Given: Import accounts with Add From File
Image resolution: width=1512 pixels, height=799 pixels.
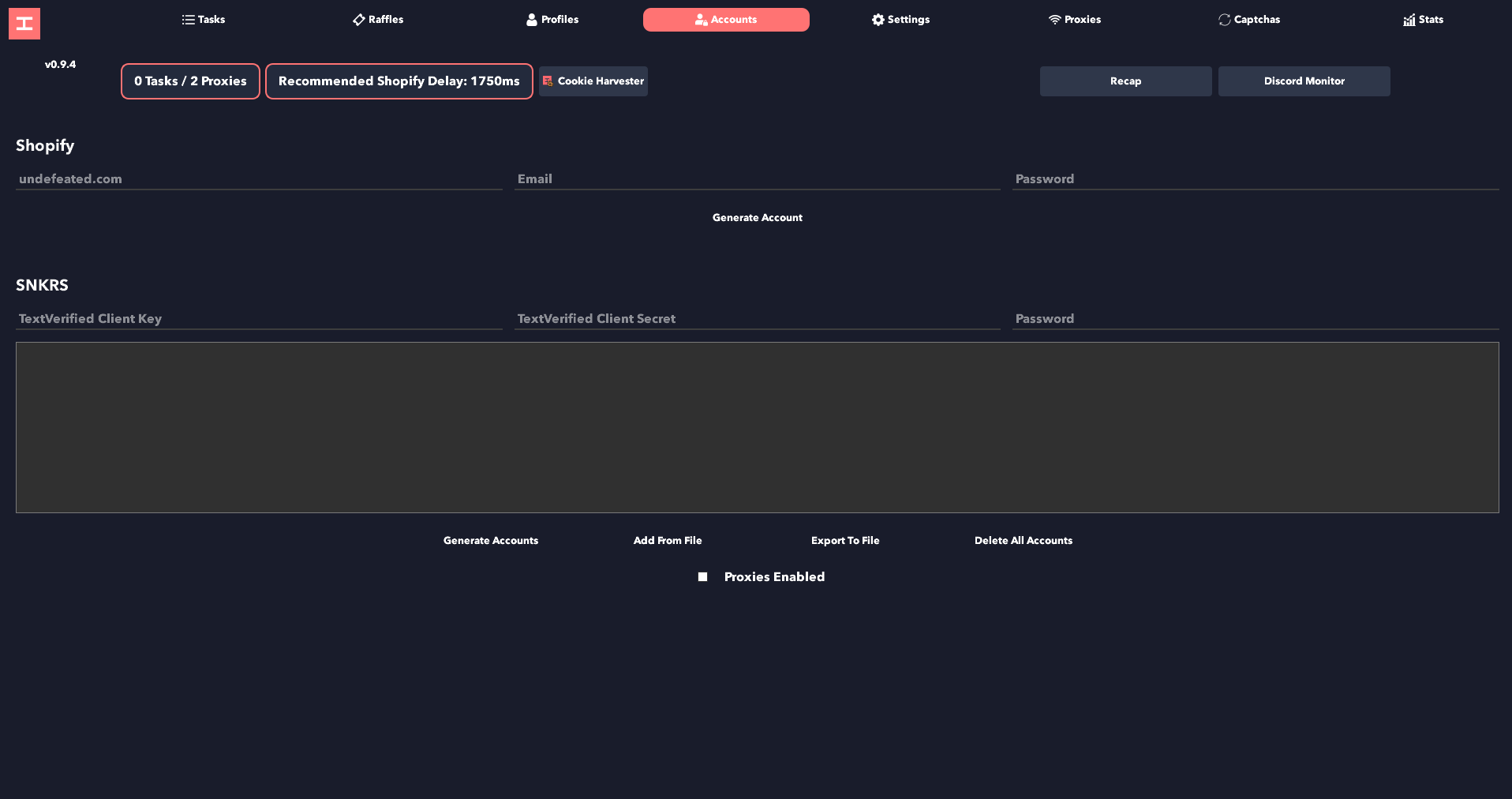Looking at the screenshot, I should coord(668,541).
